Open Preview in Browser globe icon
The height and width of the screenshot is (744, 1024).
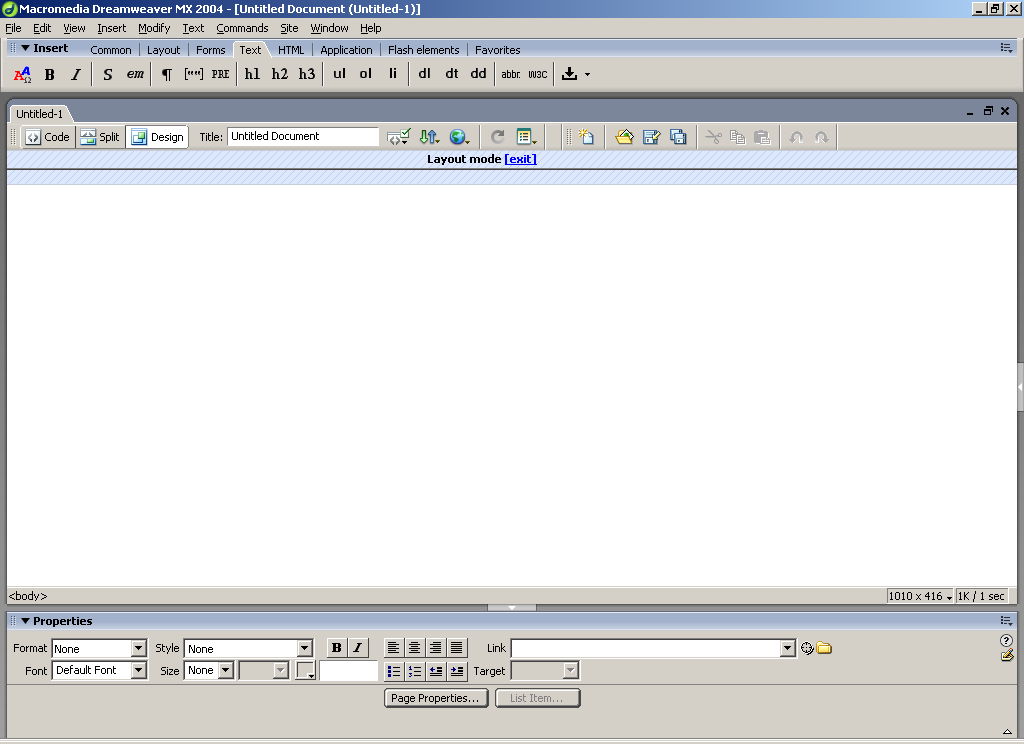[x=459, y=137]
